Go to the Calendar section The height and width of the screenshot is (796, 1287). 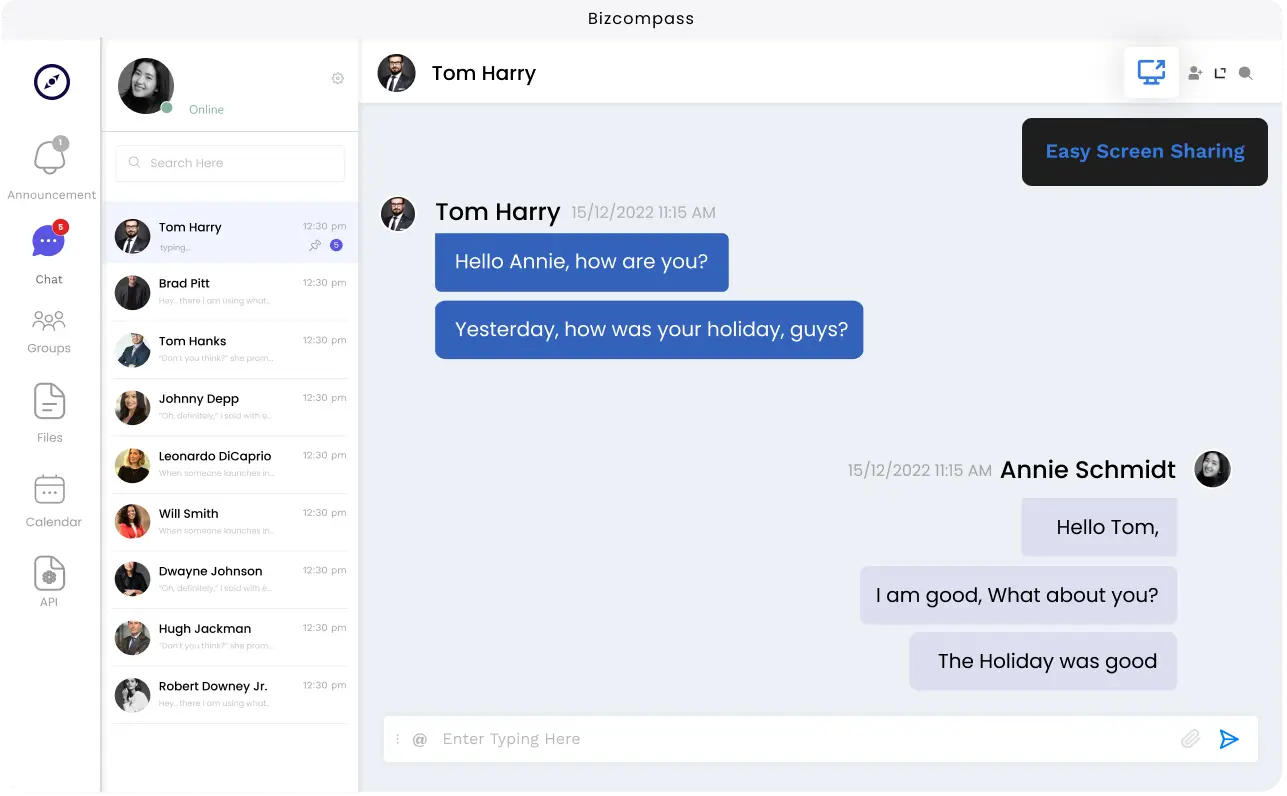point(50,499)
